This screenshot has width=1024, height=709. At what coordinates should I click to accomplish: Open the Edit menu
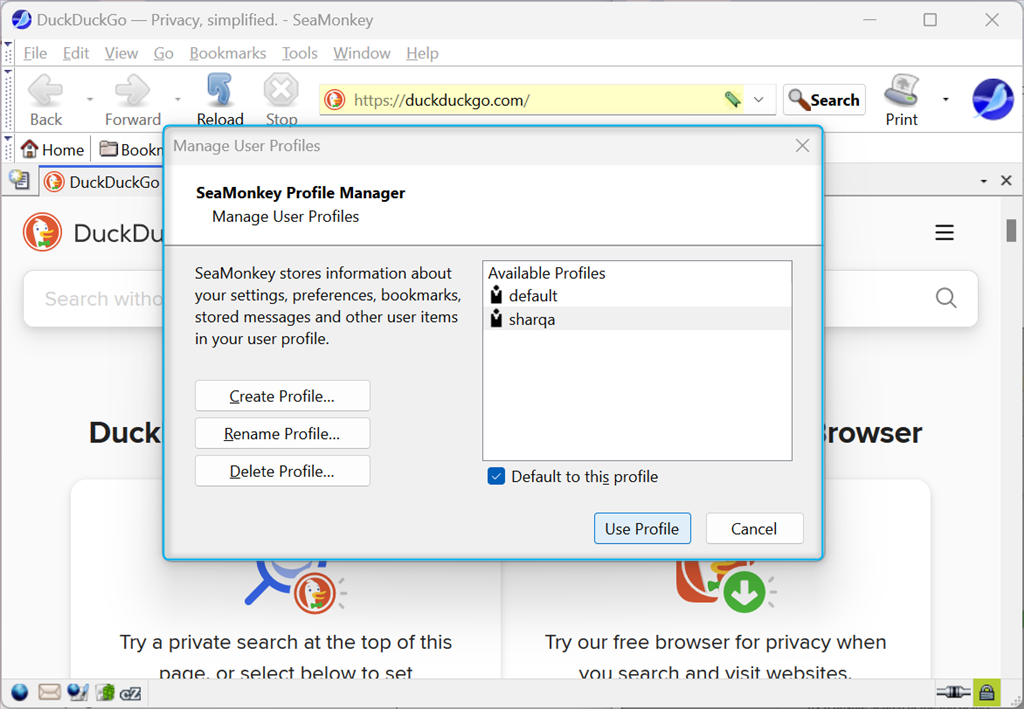click(76, 53)
